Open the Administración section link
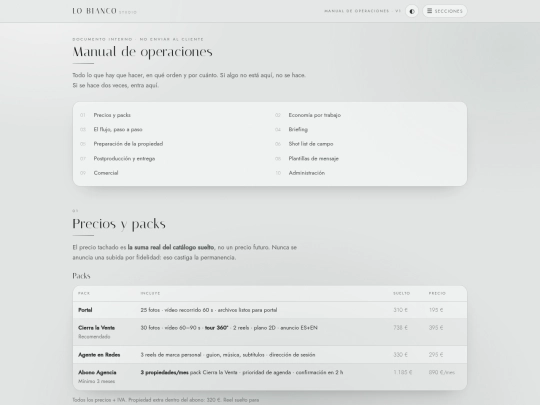540x405 pixels. pyautogui.click(x=307, y=173)
